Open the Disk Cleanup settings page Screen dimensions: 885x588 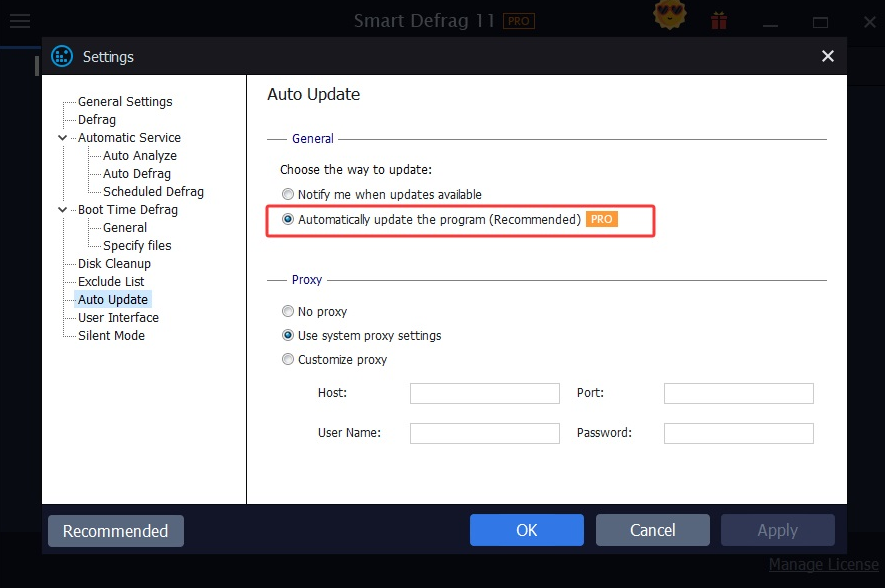coord(114,264)
